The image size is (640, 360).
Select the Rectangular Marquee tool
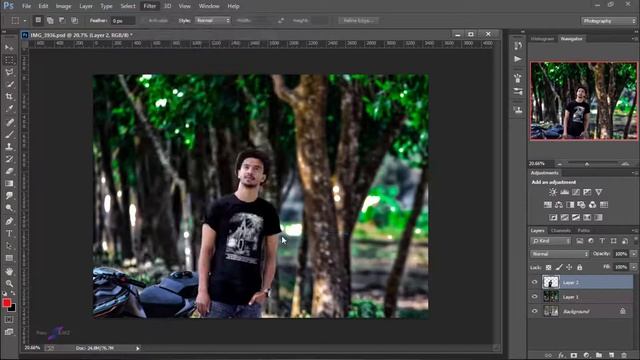tap(9, 60)
